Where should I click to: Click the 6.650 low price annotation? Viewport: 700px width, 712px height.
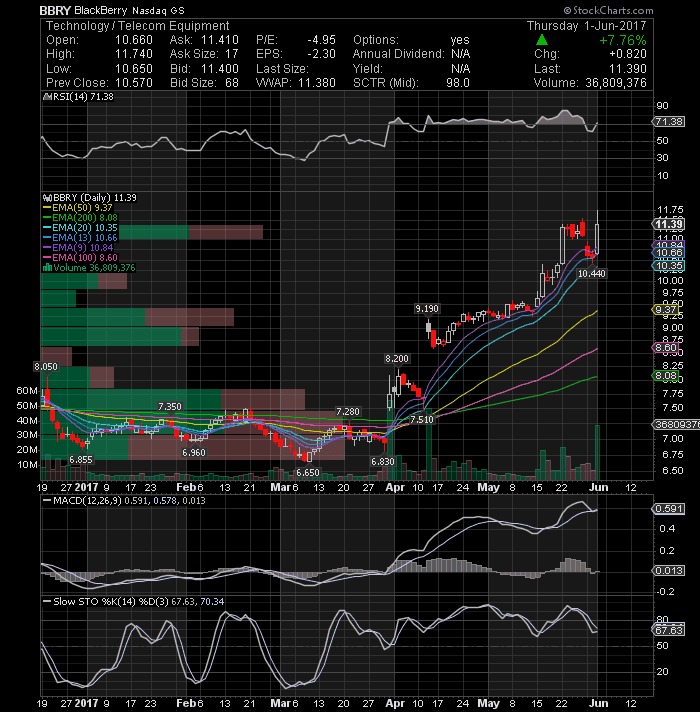308,473
